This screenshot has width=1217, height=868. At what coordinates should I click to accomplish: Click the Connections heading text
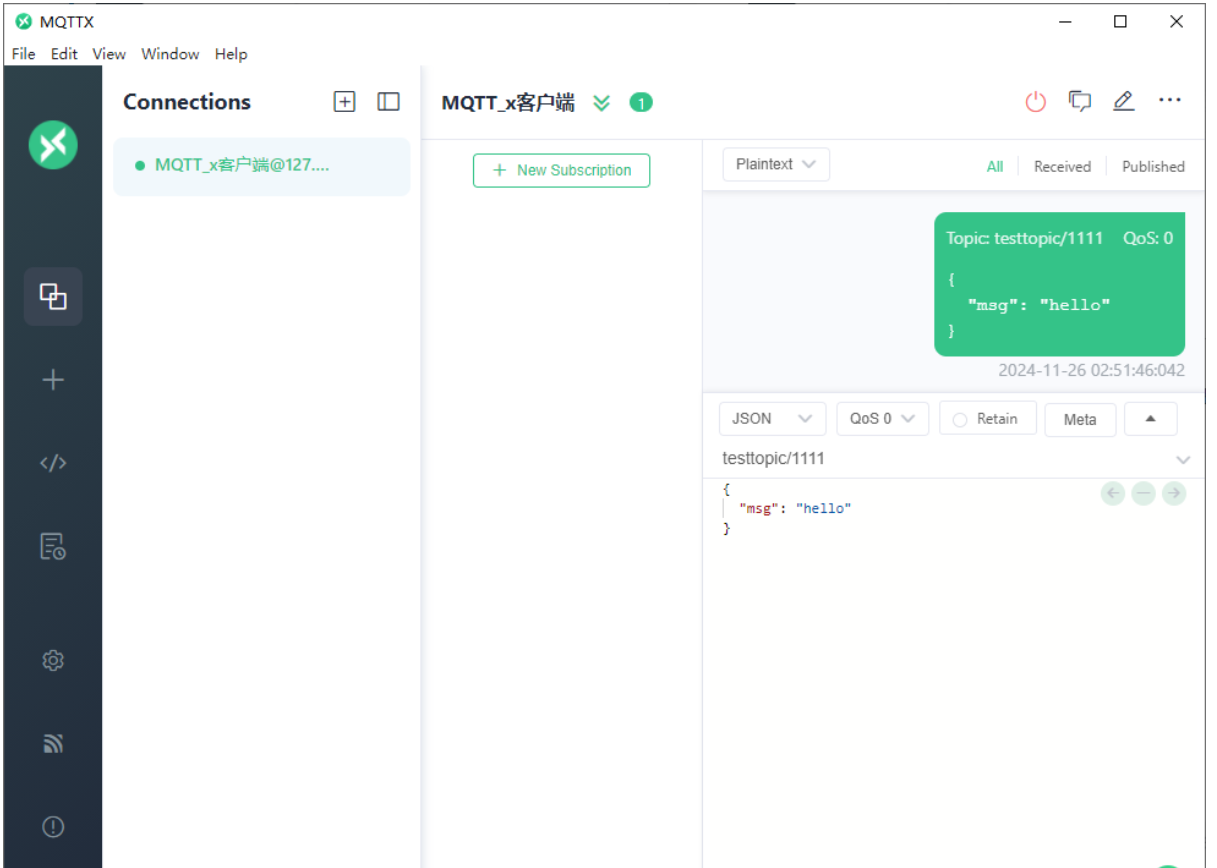(x=187, y=102)
